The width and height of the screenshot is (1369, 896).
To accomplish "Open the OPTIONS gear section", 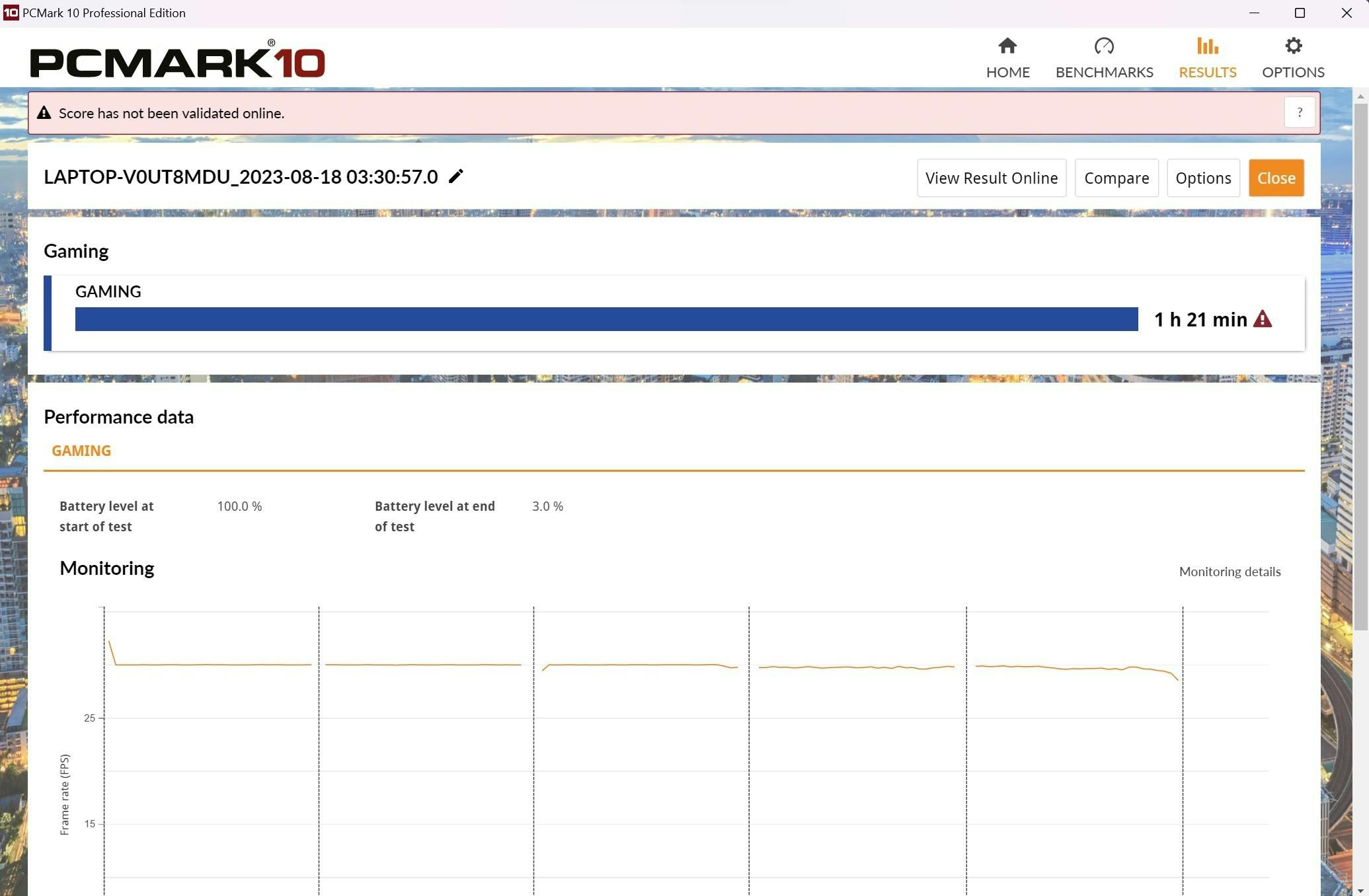I will pyautogui.click(x=1293, y=58).
